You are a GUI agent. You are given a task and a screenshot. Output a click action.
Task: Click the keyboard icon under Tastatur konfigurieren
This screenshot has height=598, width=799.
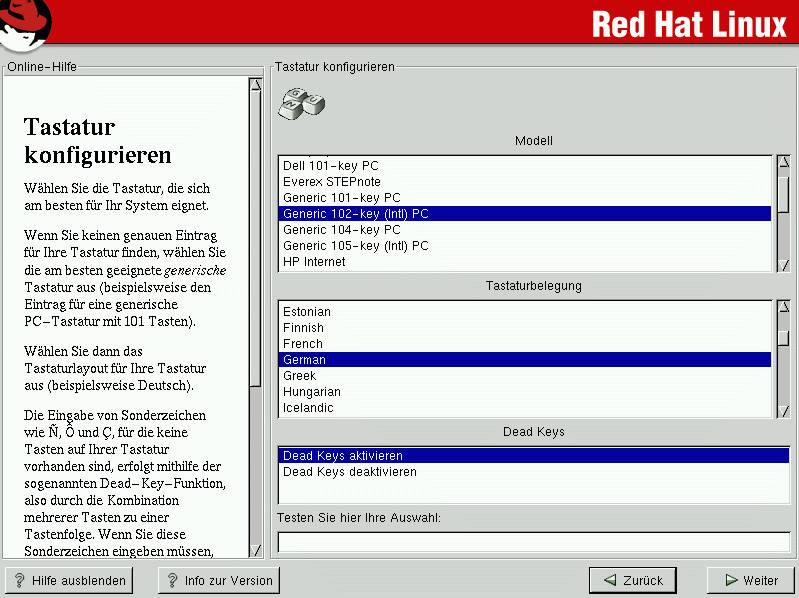(300, 101)
